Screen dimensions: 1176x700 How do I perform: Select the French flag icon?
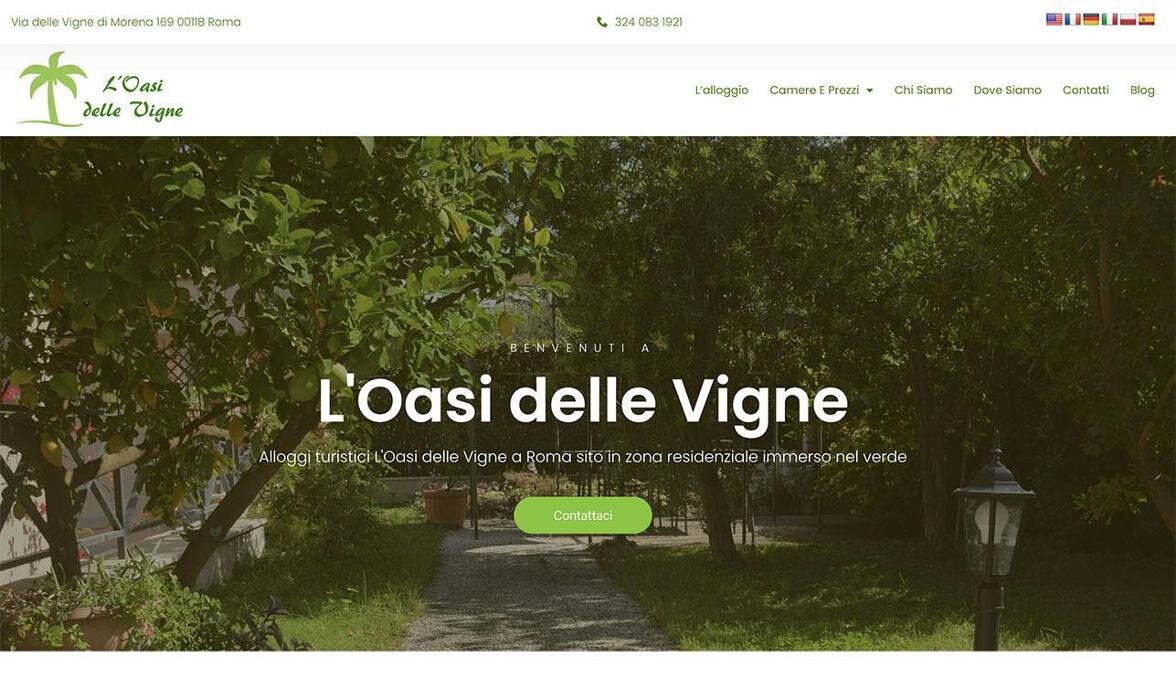pyautogui.click(x=1072, y=20)
